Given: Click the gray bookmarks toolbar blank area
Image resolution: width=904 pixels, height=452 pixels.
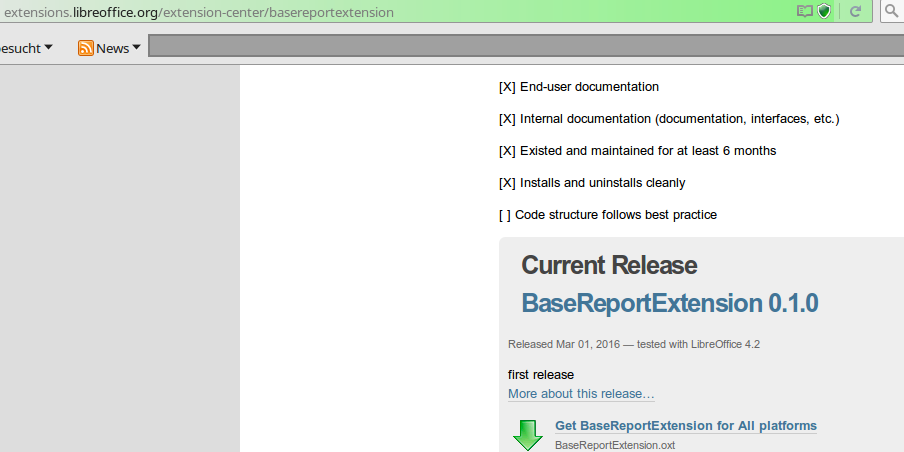Looking at the screenshot, I should 520,47.
